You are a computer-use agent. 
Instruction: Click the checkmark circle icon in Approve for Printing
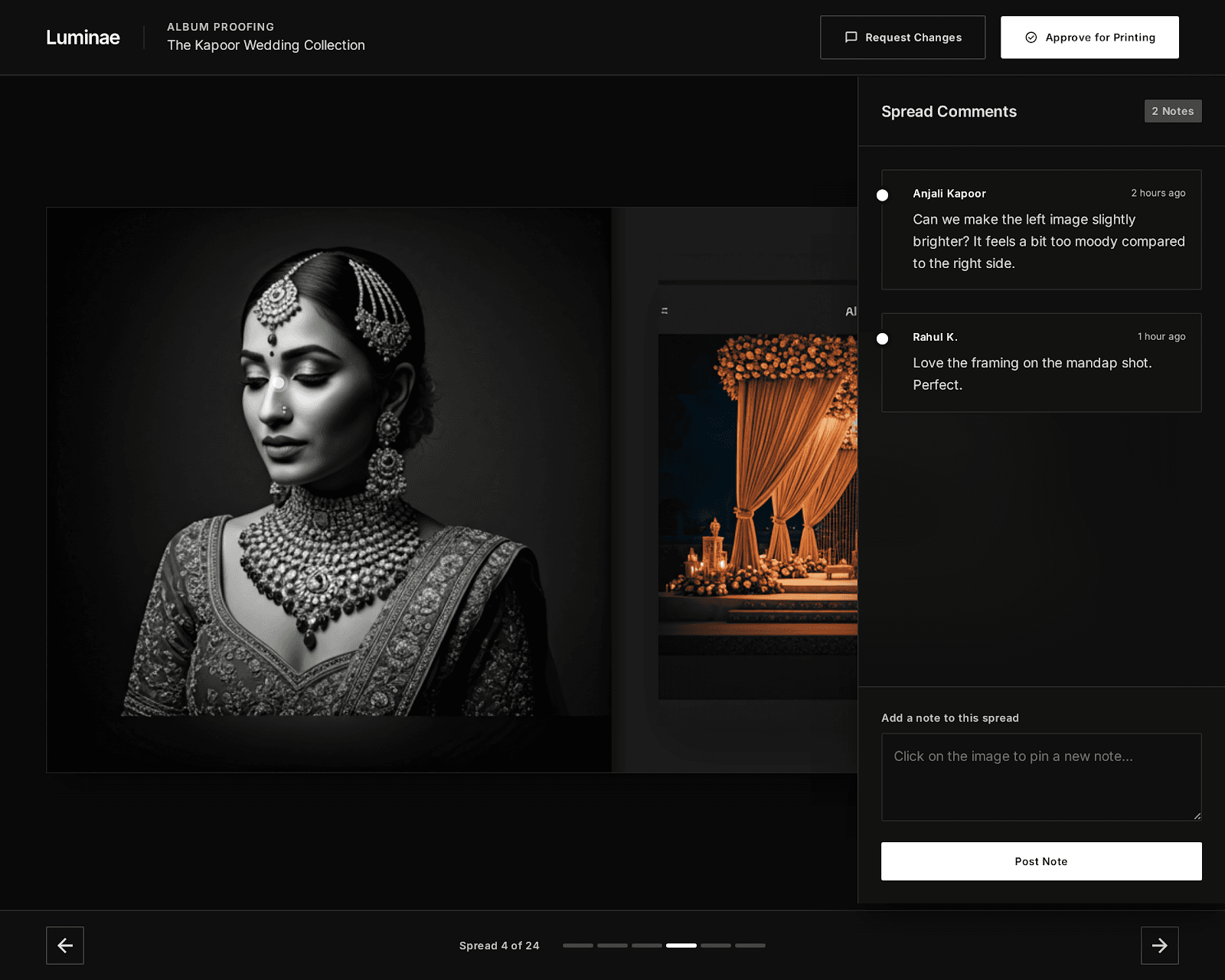(x=1031, y=38)
